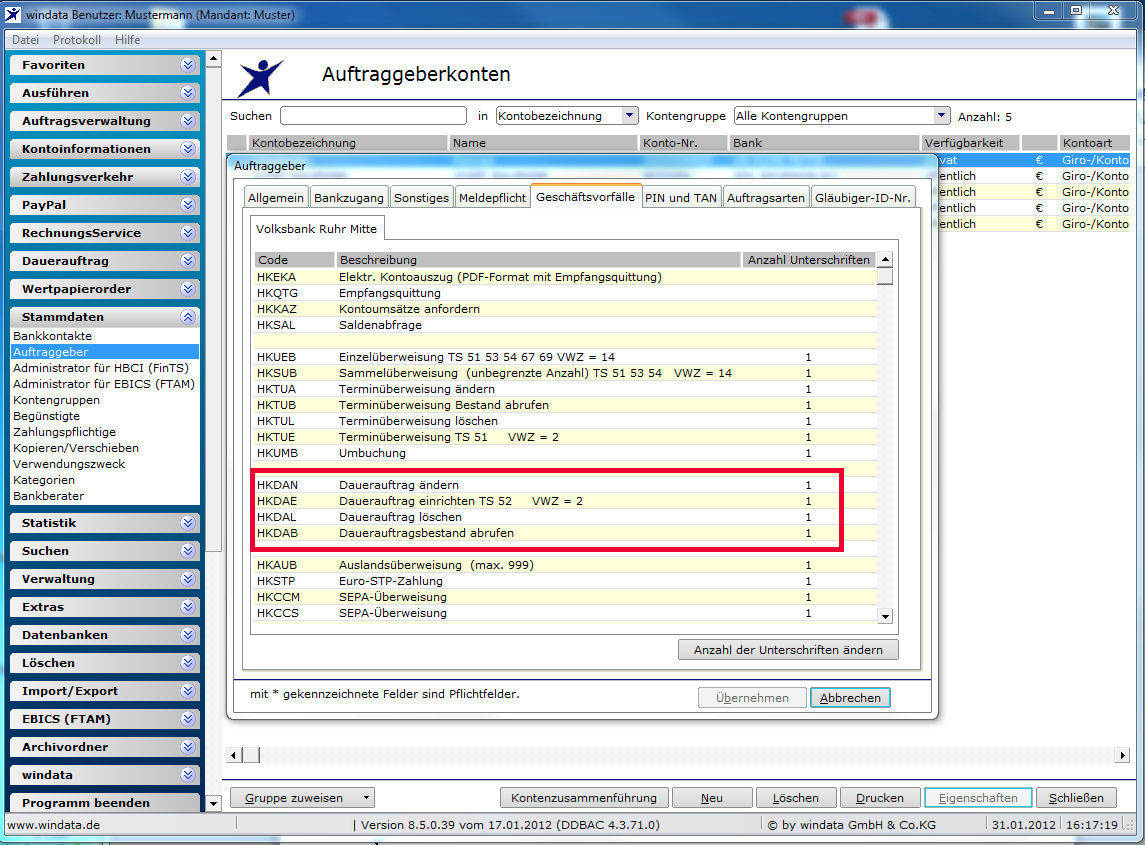Open the Kontobezeichnung search field dropdown

[x=629, y=115]
